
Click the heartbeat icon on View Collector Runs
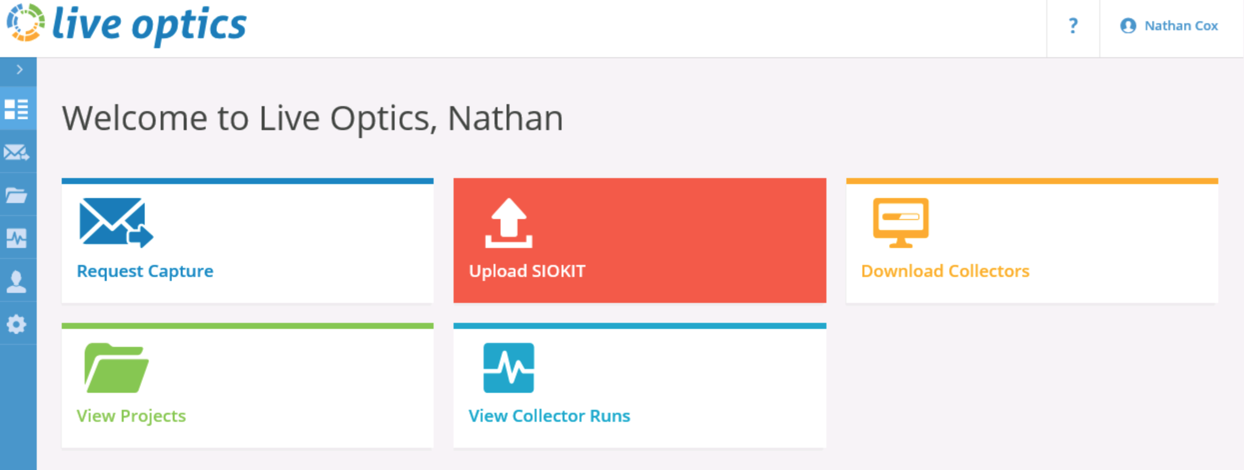pos(509,368)
